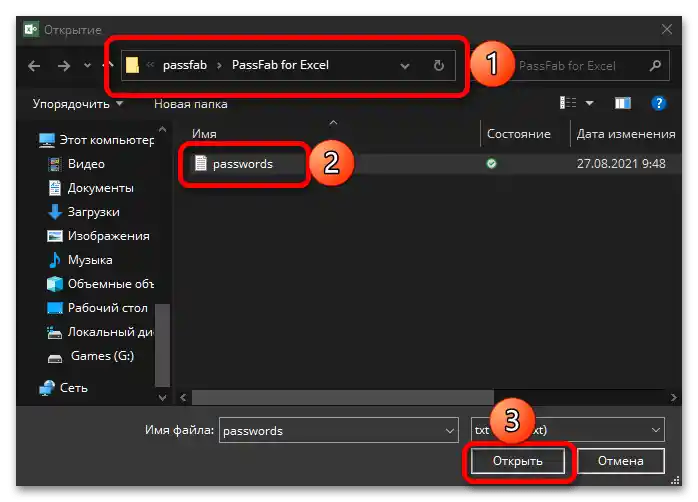This screenshot has width=698, height=502.
Task: Sort by the Имя column header
Action: [x=204, y=134]
